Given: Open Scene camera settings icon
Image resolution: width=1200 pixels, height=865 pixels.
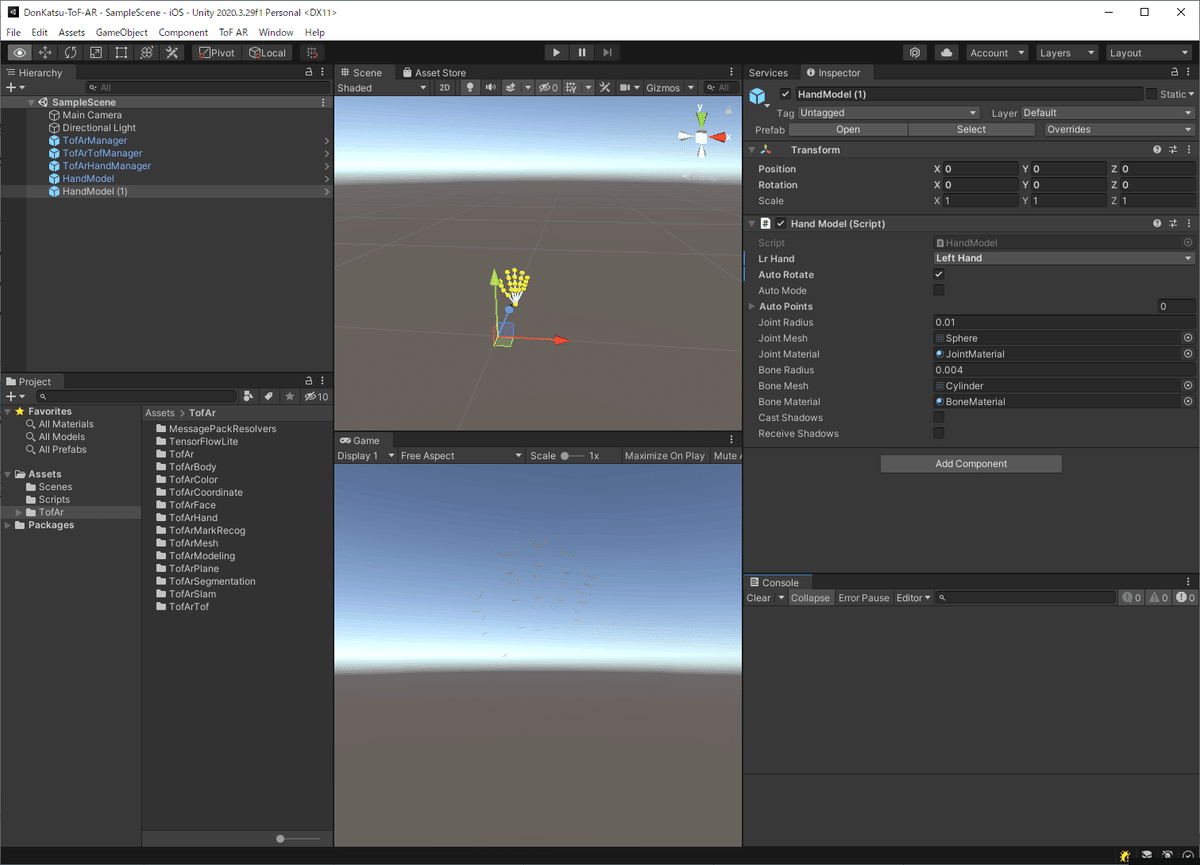Looking at the screenshot, I should [626, 88].
